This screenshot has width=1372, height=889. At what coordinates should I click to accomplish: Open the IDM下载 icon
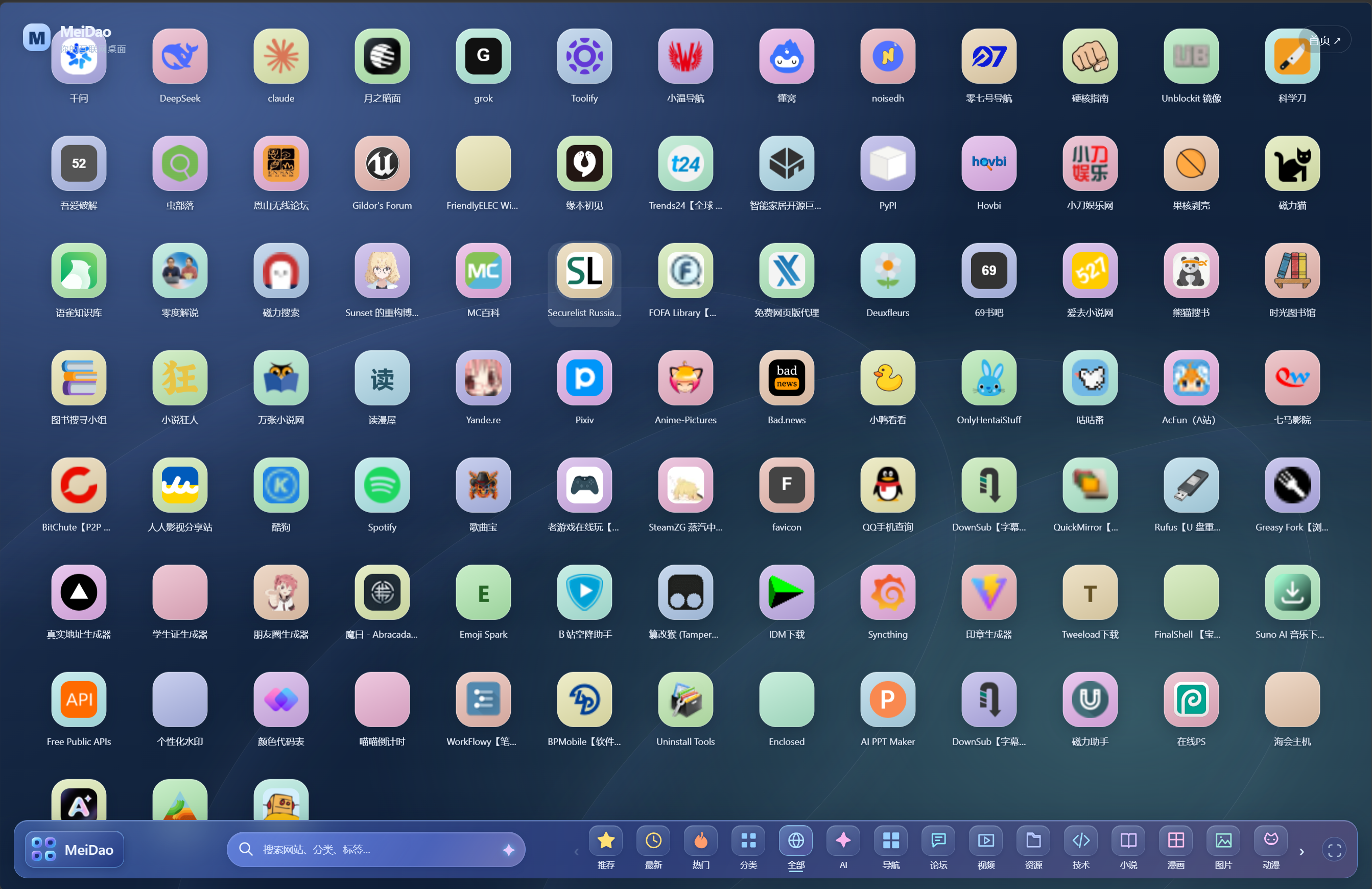[x=786, y=592]
